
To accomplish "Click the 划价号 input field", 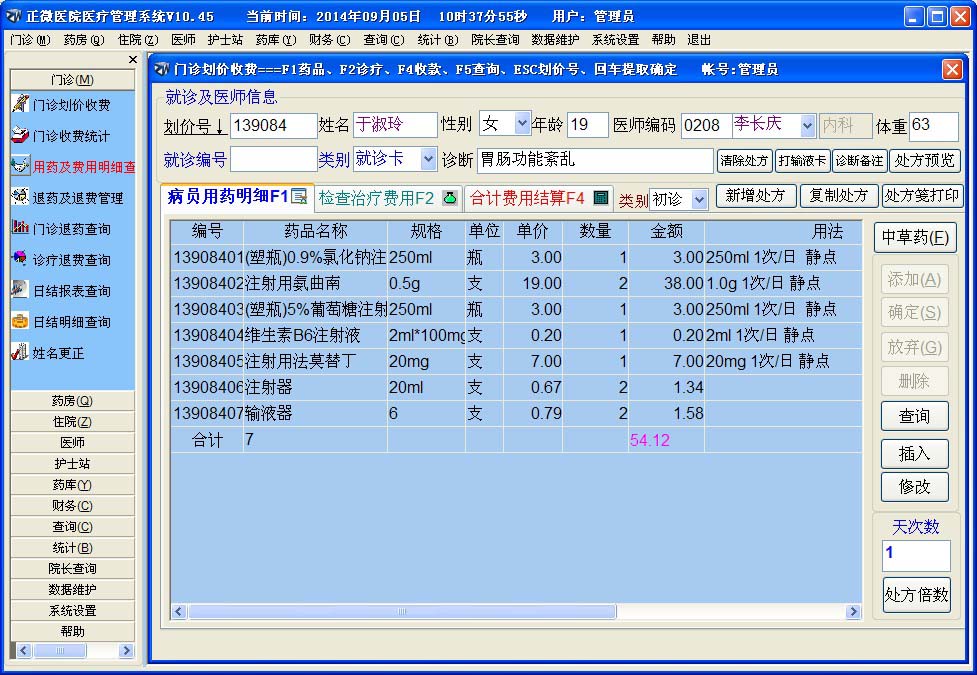I will [x=274, y=125].
